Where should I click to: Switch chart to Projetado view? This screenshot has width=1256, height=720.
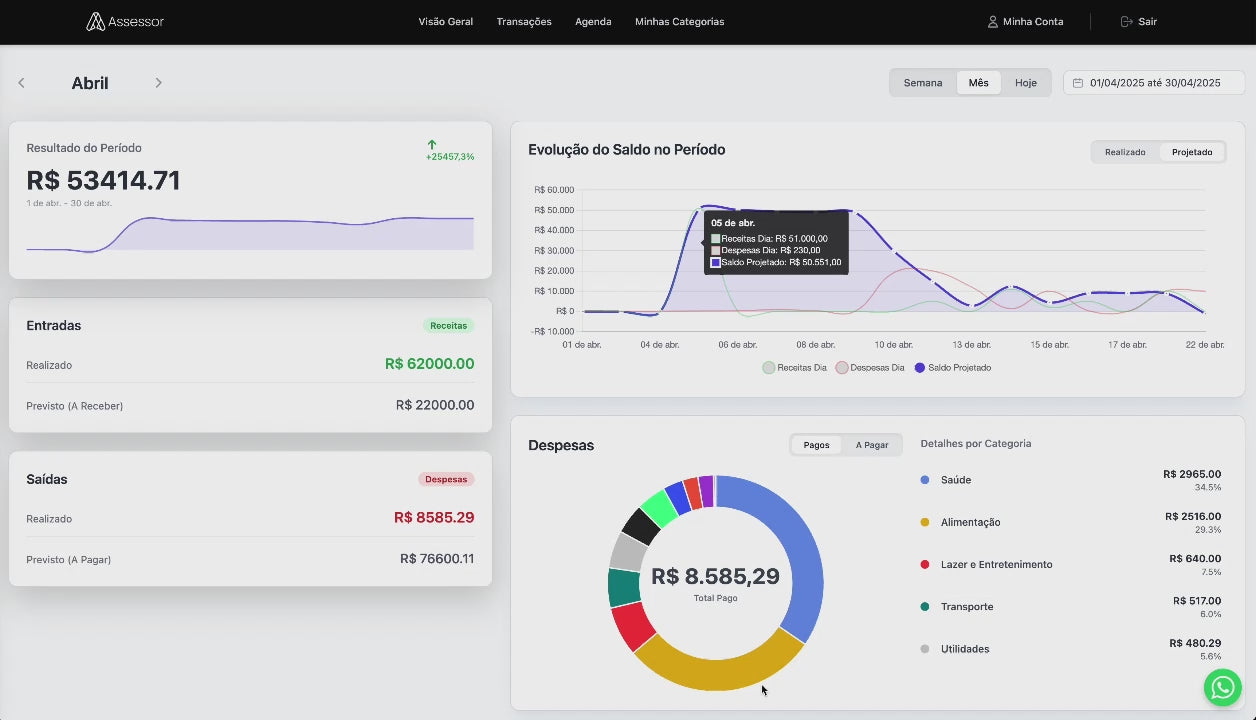coord(1192,152)
